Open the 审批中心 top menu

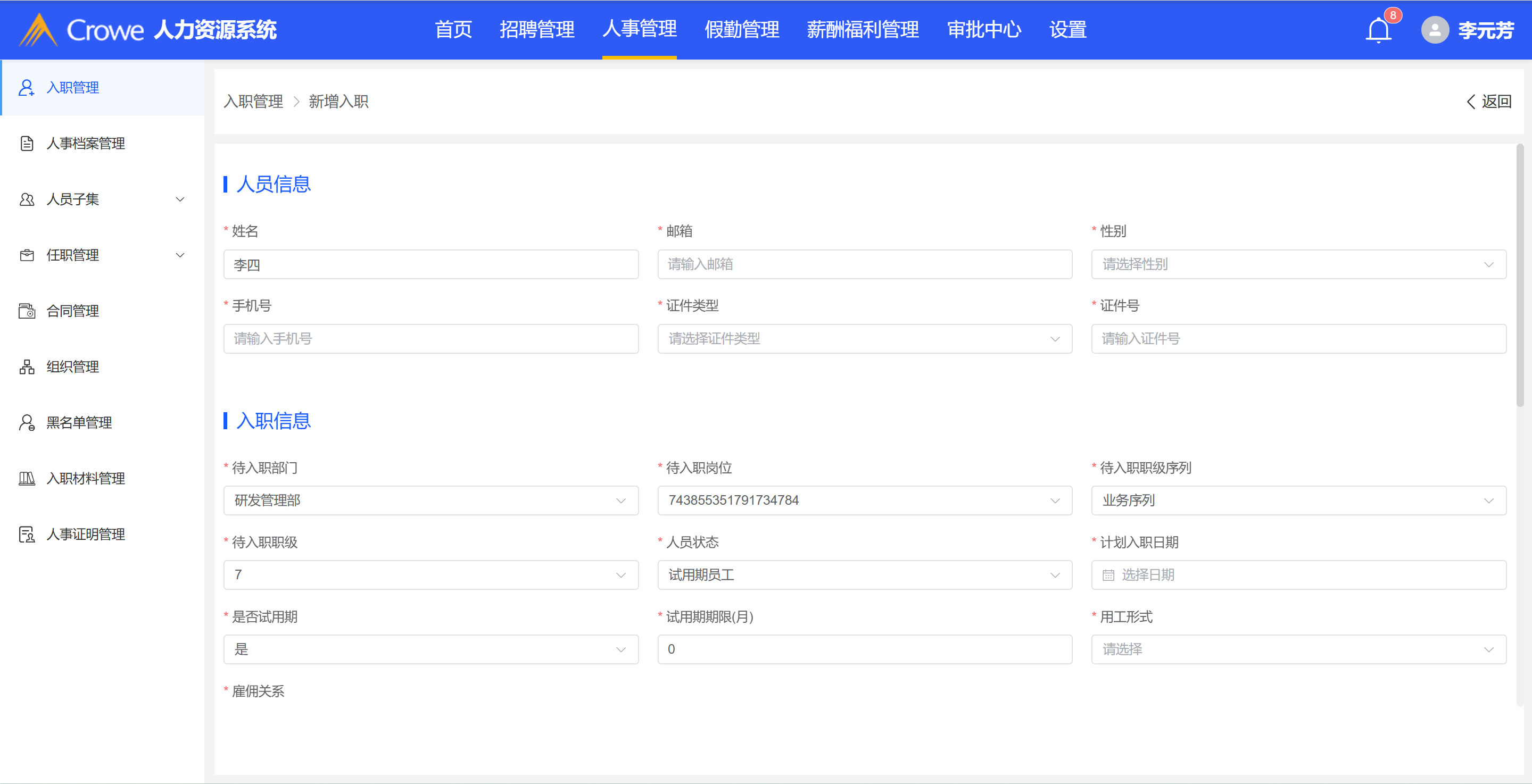[984, 30]
